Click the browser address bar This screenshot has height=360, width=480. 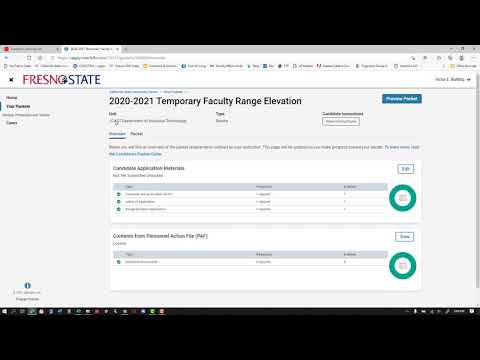pos(230,58)
